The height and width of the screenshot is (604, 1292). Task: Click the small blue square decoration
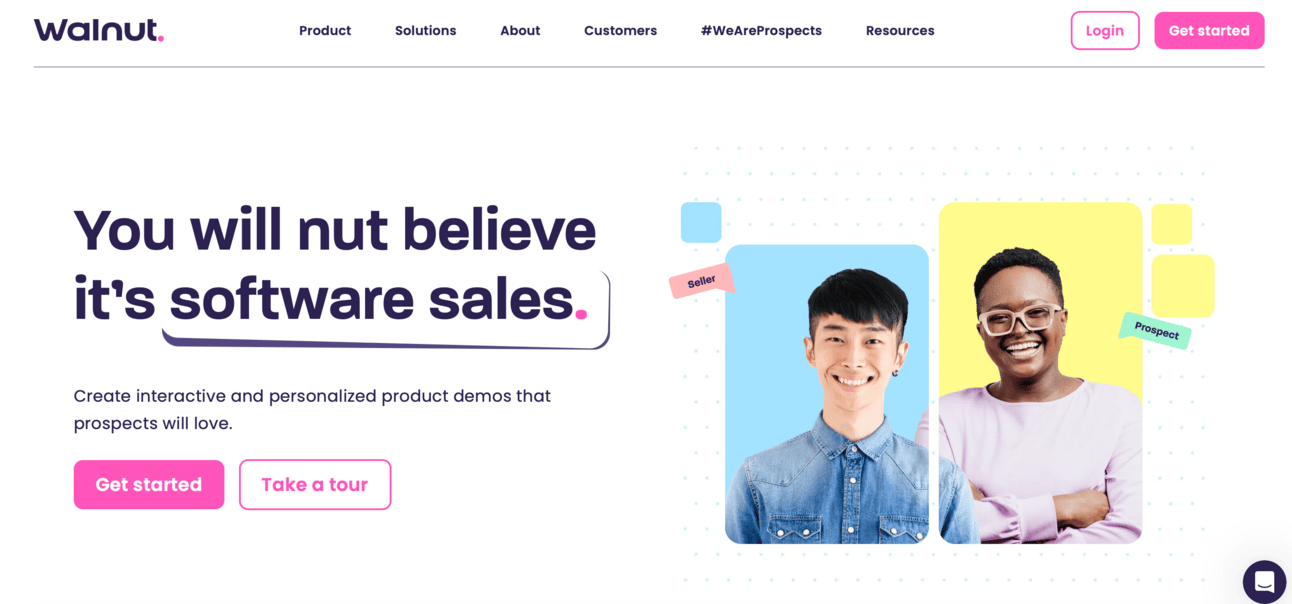tap(701, 222)
